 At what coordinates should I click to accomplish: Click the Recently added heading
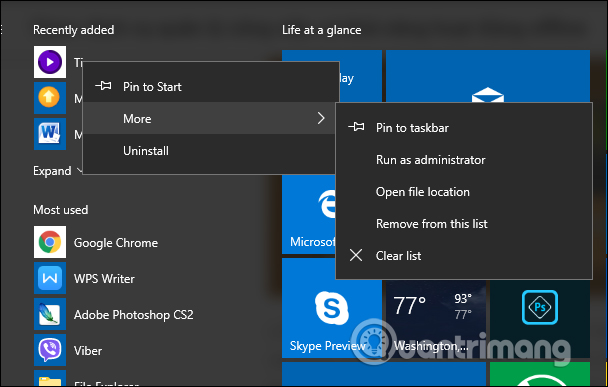point(74,30)
